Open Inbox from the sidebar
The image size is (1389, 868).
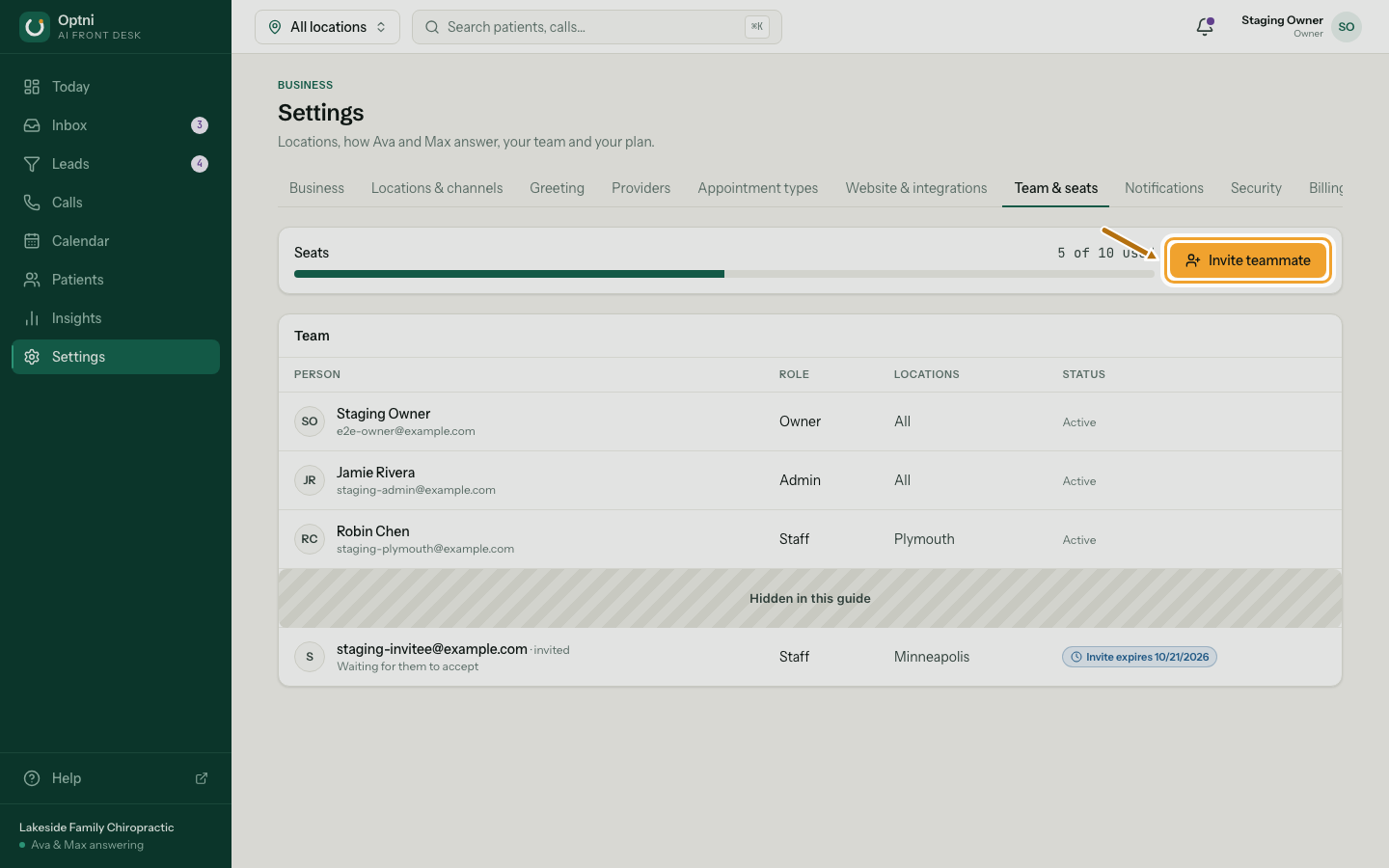pos(116,125)
